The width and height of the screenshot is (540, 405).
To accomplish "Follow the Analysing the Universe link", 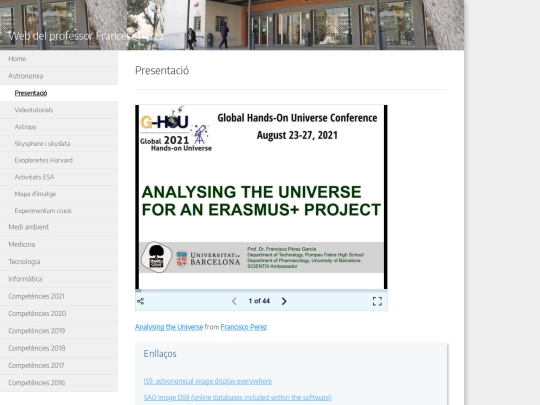I will (x=169, y=327).
